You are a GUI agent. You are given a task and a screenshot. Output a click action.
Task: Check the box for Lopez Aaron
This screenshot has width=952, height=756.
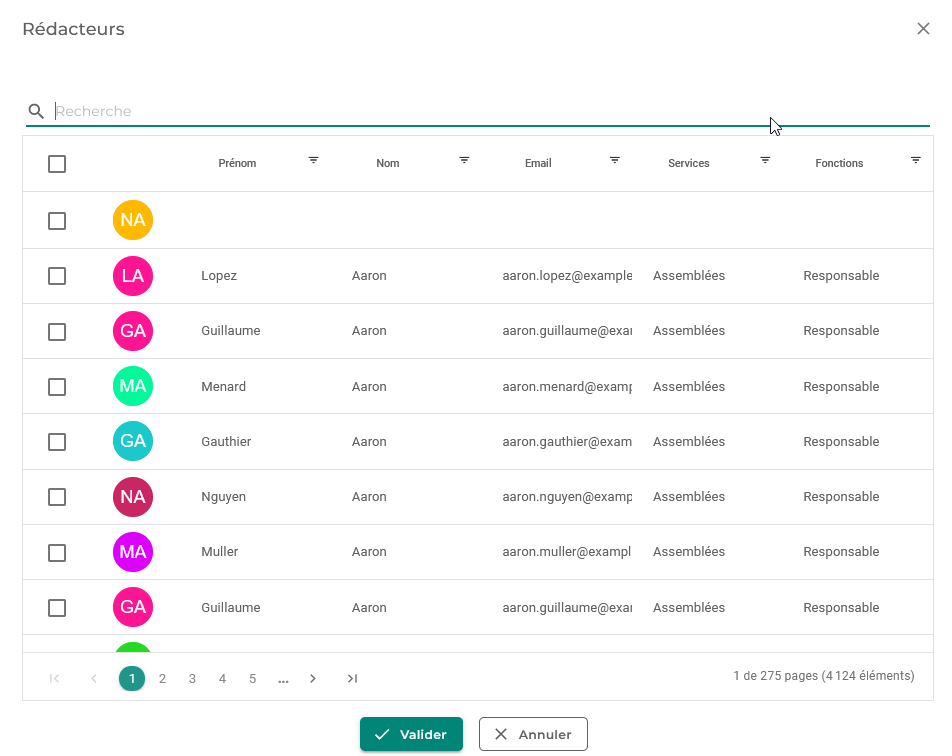pyautogui.click(x=57, y=276)
